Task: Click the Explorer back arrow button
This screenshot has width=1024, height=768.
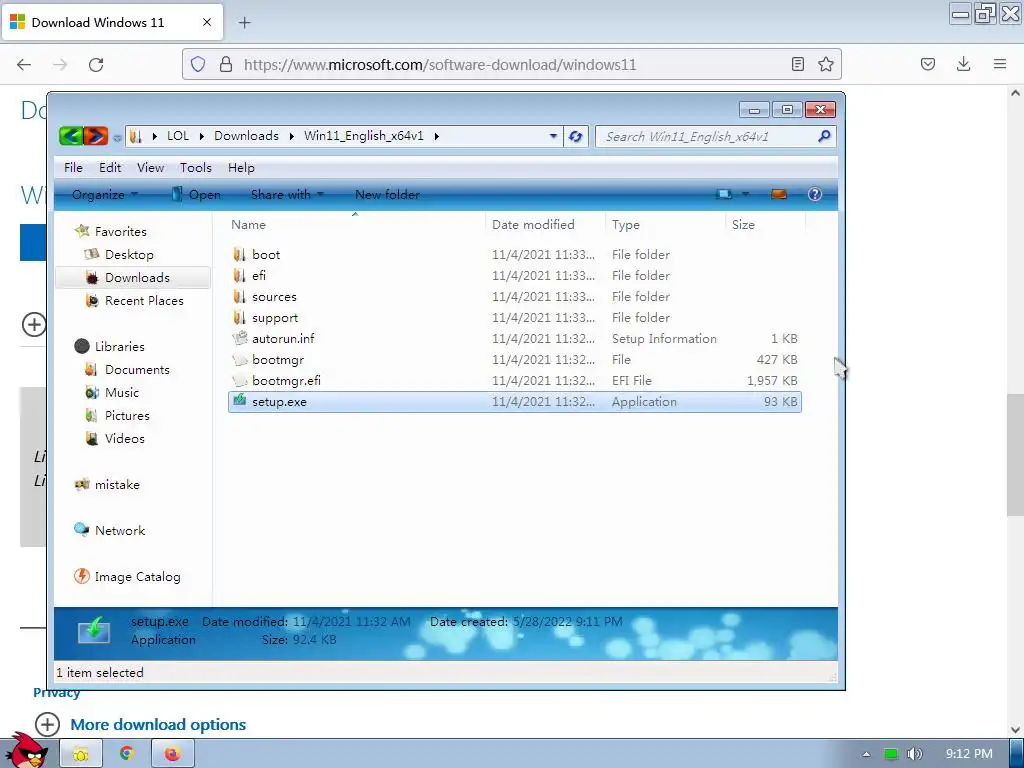Action: pos(71,136)
